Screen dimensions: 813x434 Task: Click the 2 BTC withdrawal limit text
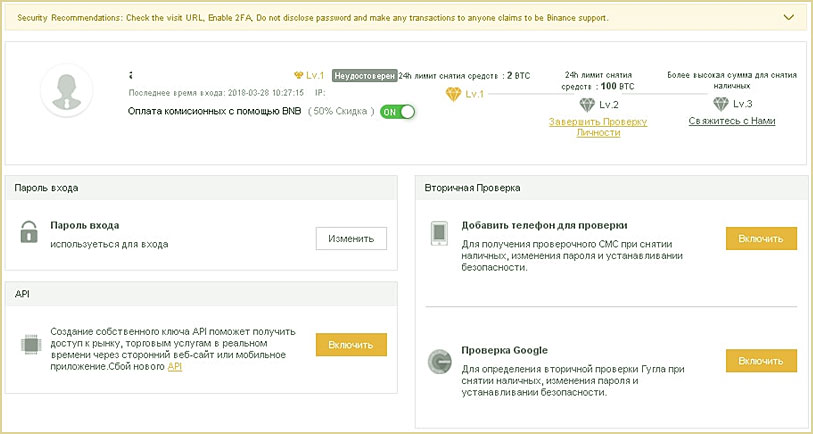point(464,76)
